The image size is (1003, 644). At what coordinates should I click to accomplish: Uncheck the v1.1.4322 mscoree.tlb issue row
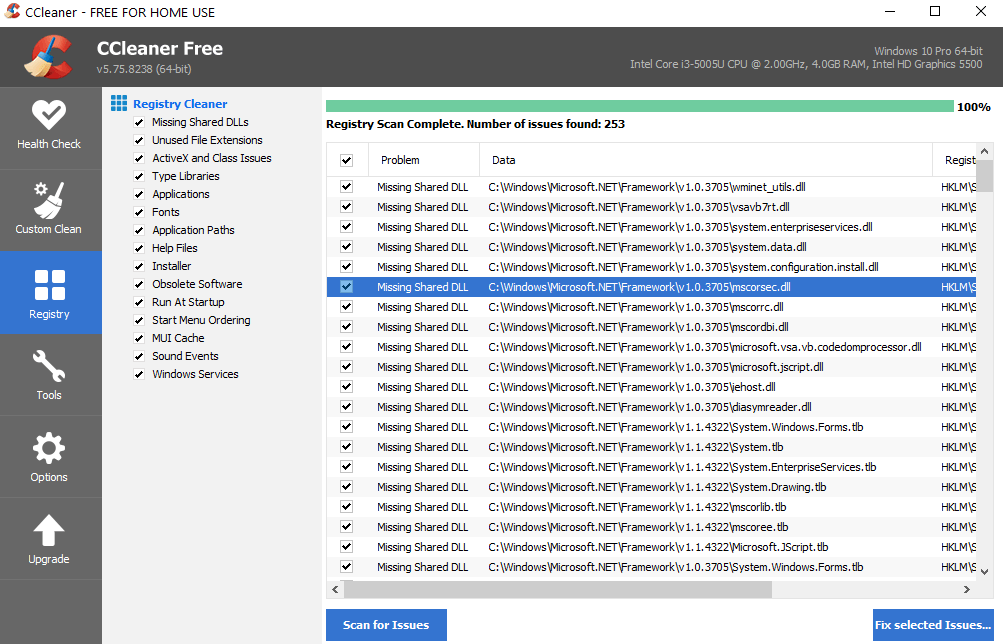pyautogui.click(x=347, y=526)
